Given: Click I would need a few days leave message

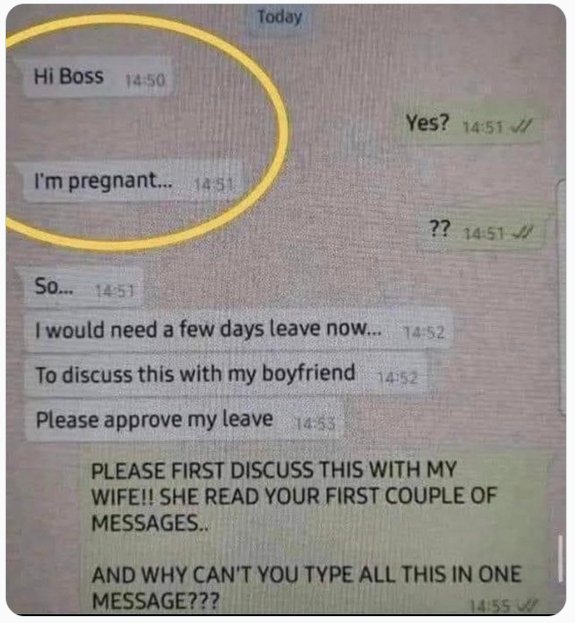Looking at the screenshot, I should pyautogui.click(x=238, y=330).
